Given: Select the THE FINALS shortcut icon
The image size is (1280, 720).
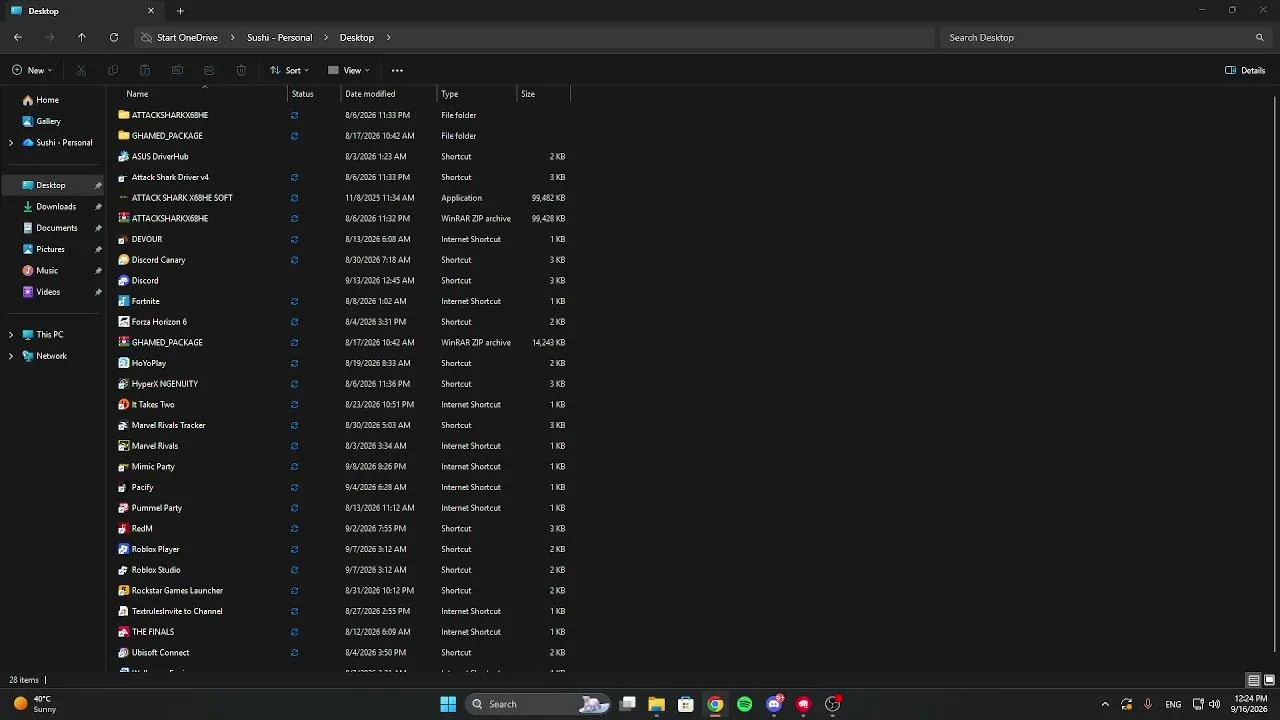Looking at the screenshot, I should click(x=124, y=632).
